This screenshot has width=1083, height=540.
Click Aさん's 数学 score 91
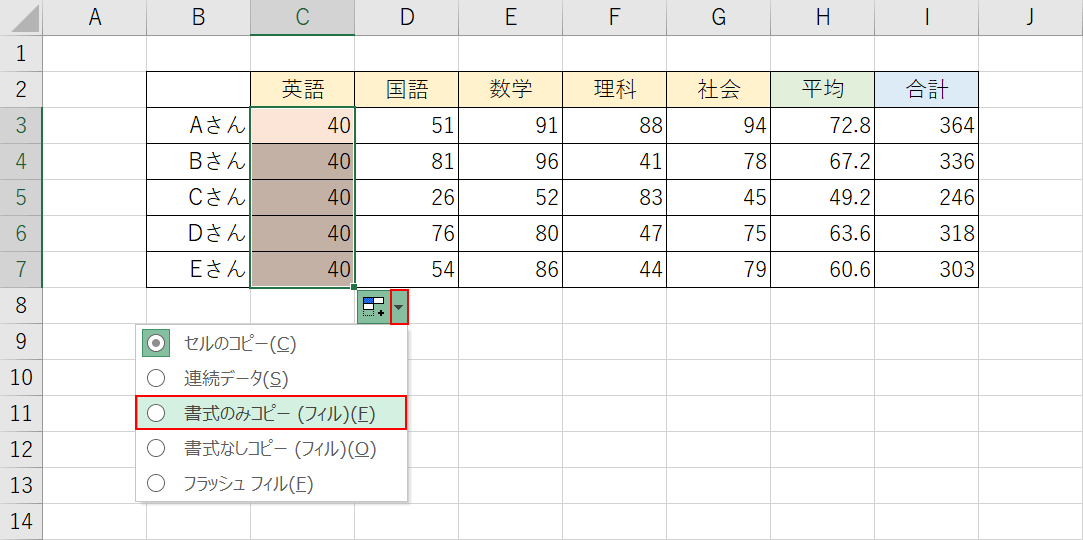click(510, 125)
